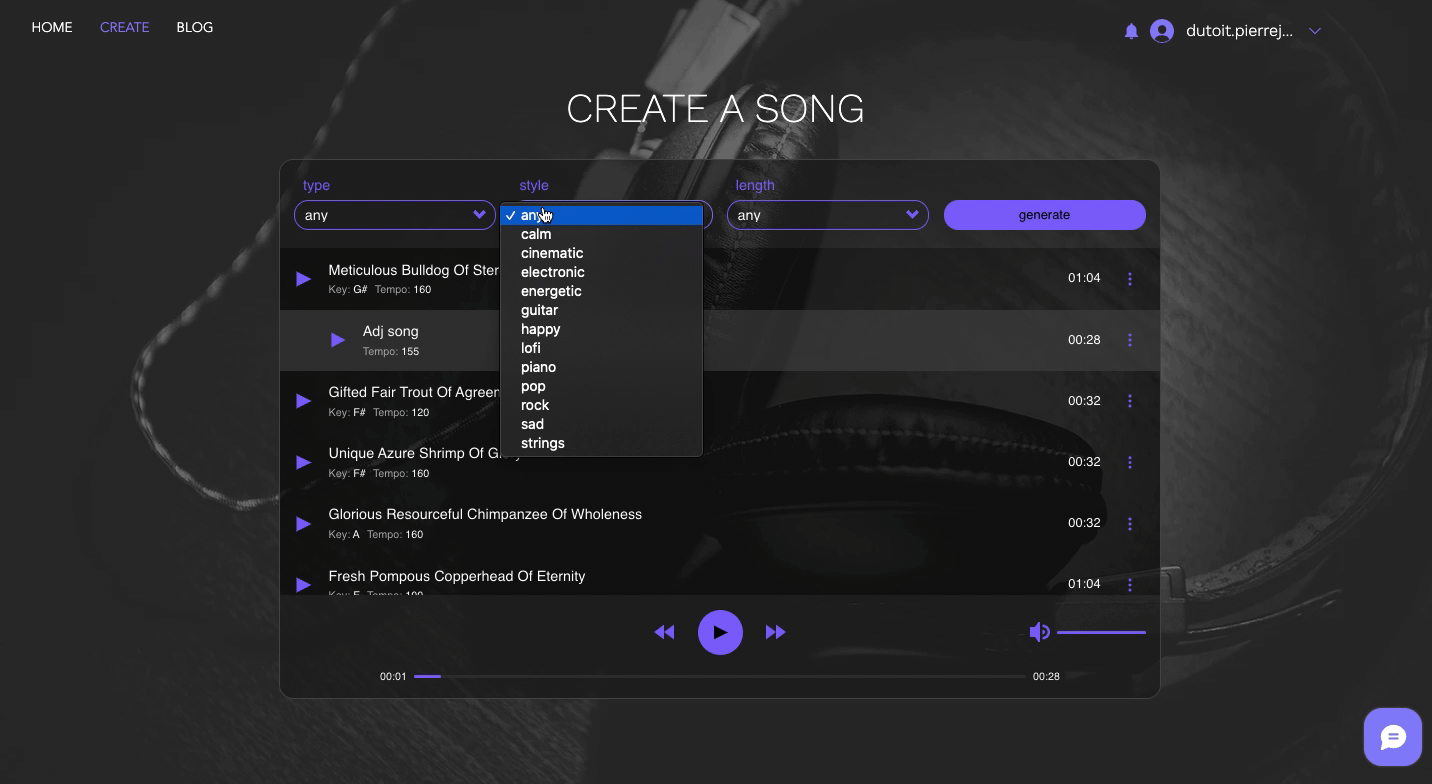This screenshot has height=784, width=1432.
Task: Choose 'guitar' style option
Action: point(602,310)
